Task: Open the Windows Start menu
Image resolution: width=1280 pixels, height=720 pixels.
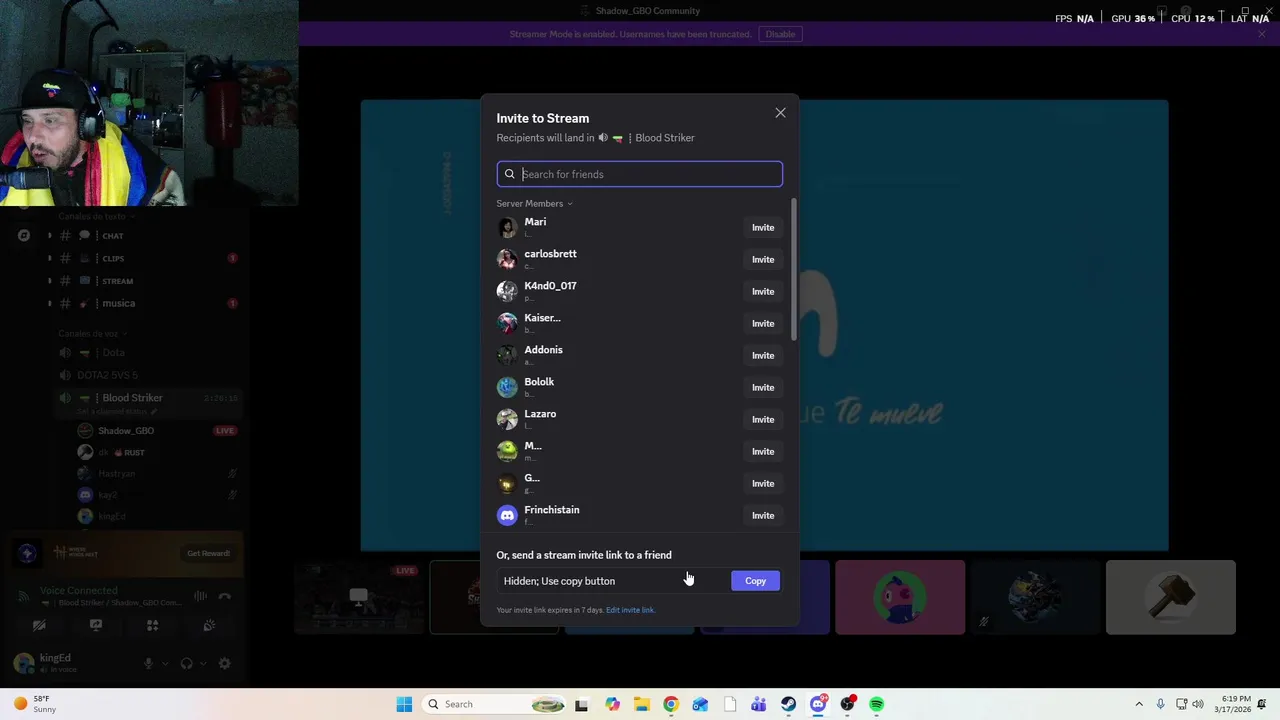Action: [404, 704]
